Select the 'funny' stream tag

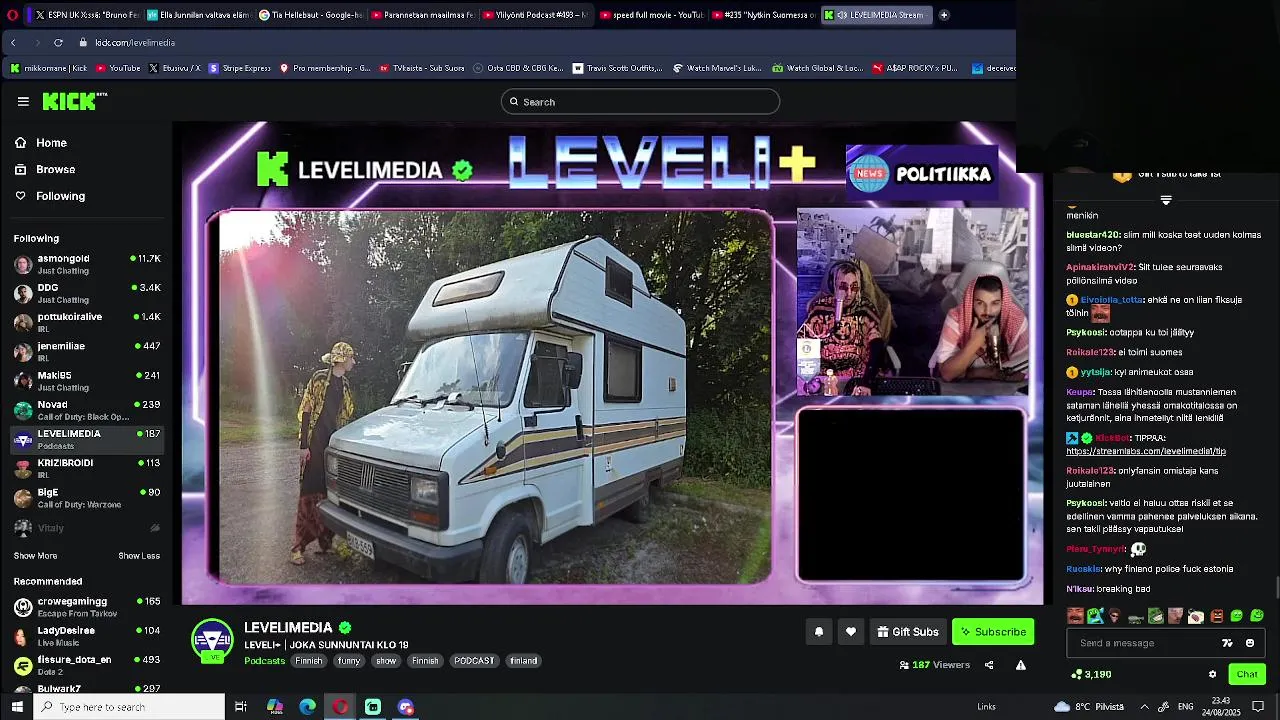[x=349, y=661]
